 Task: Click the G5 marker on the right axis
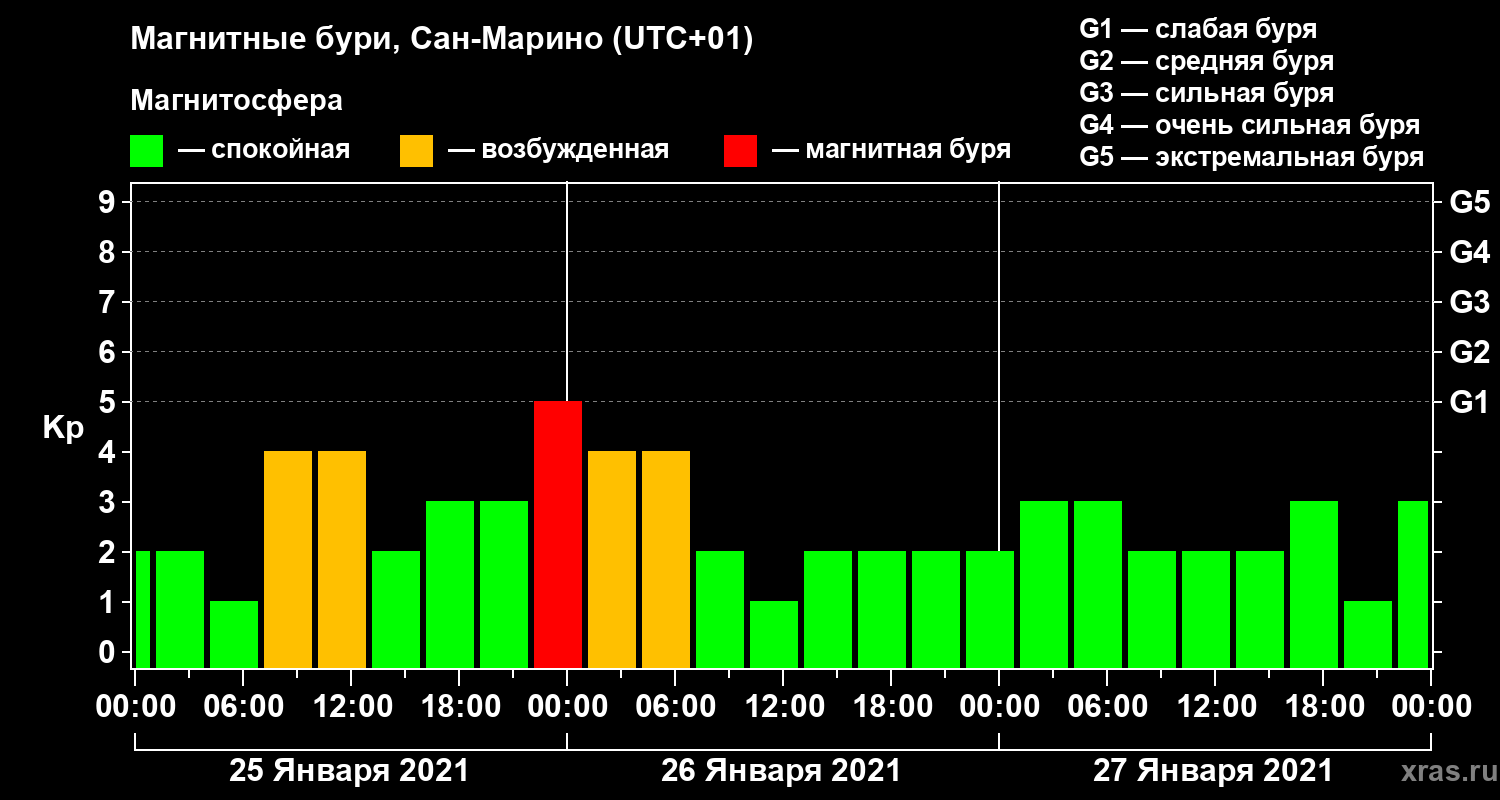1469,202
